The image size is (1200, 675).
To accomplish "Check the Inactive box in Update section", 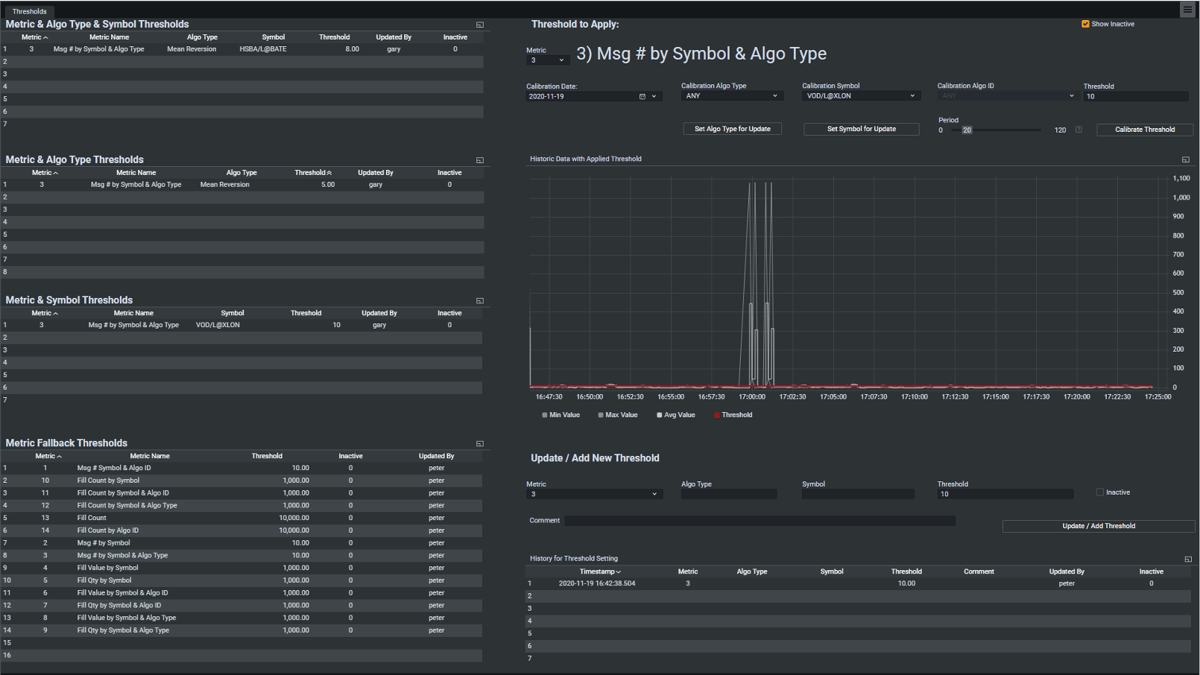I will 1100,492.
